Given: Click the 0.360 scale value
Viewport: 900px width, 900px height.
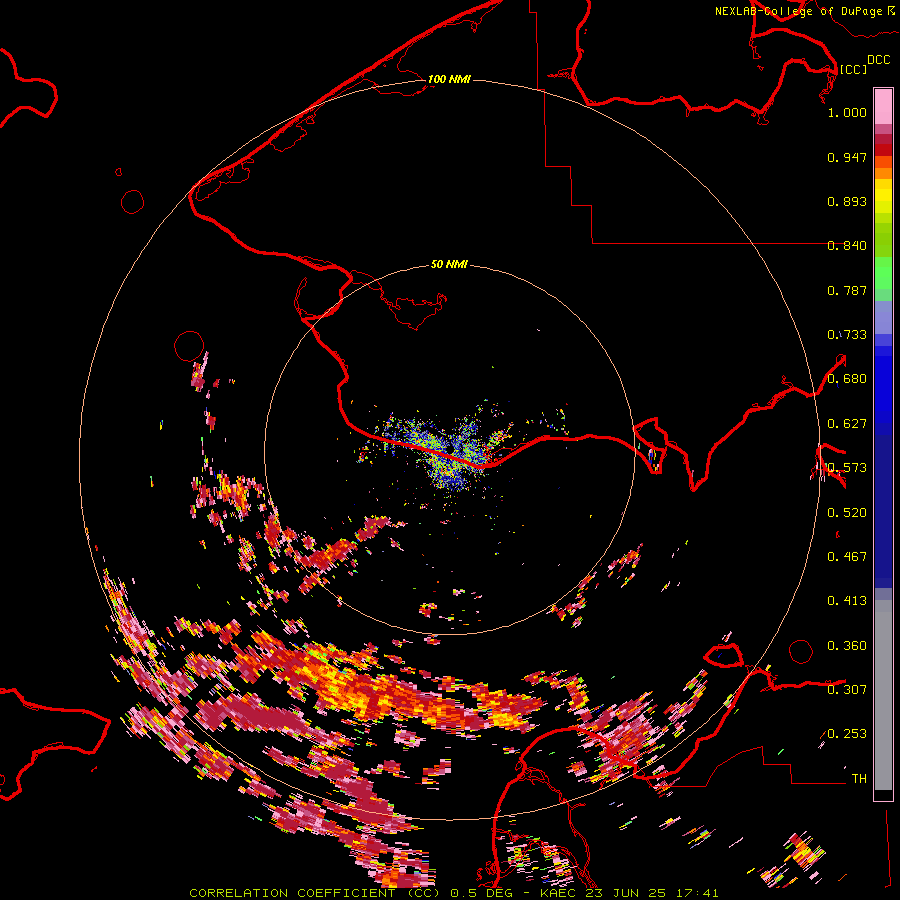Looking at the screenshot, I should tap(847, 646).
